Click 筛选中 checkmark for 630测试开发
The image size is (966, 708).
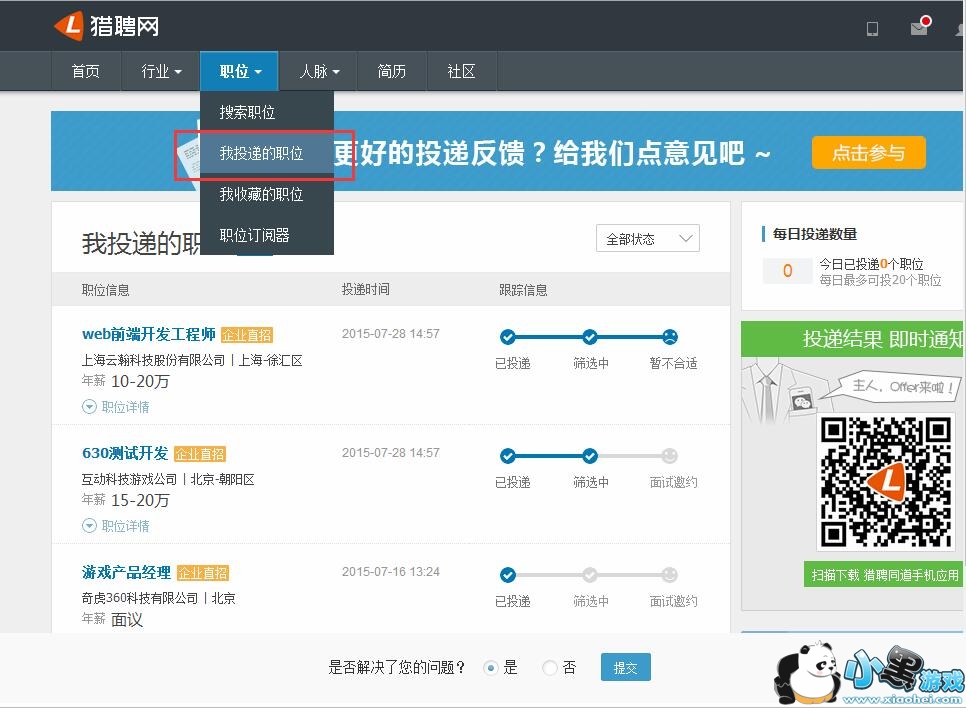click(x=590, y=455)
